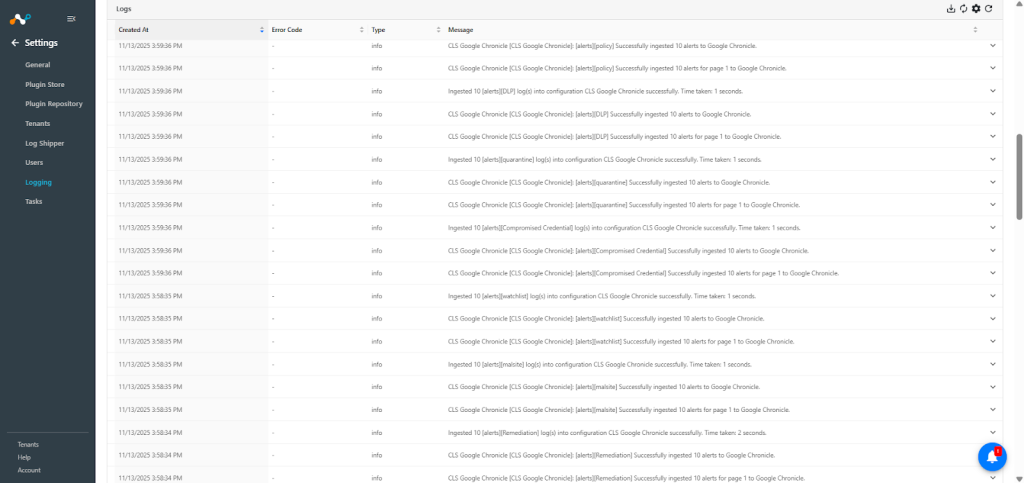Sort by the Type column

pyautogui.click(x=439, y=30)
